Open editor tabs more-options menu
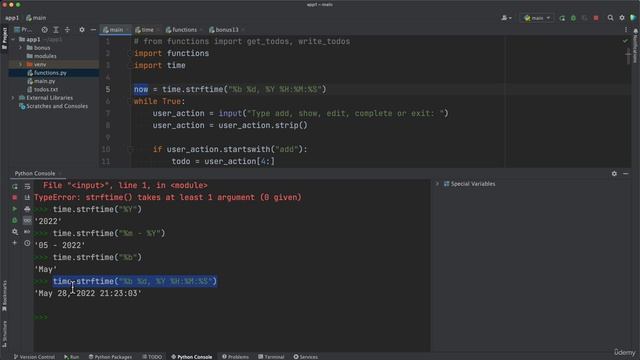The image size is (640, 360). (x=626, y=30)
